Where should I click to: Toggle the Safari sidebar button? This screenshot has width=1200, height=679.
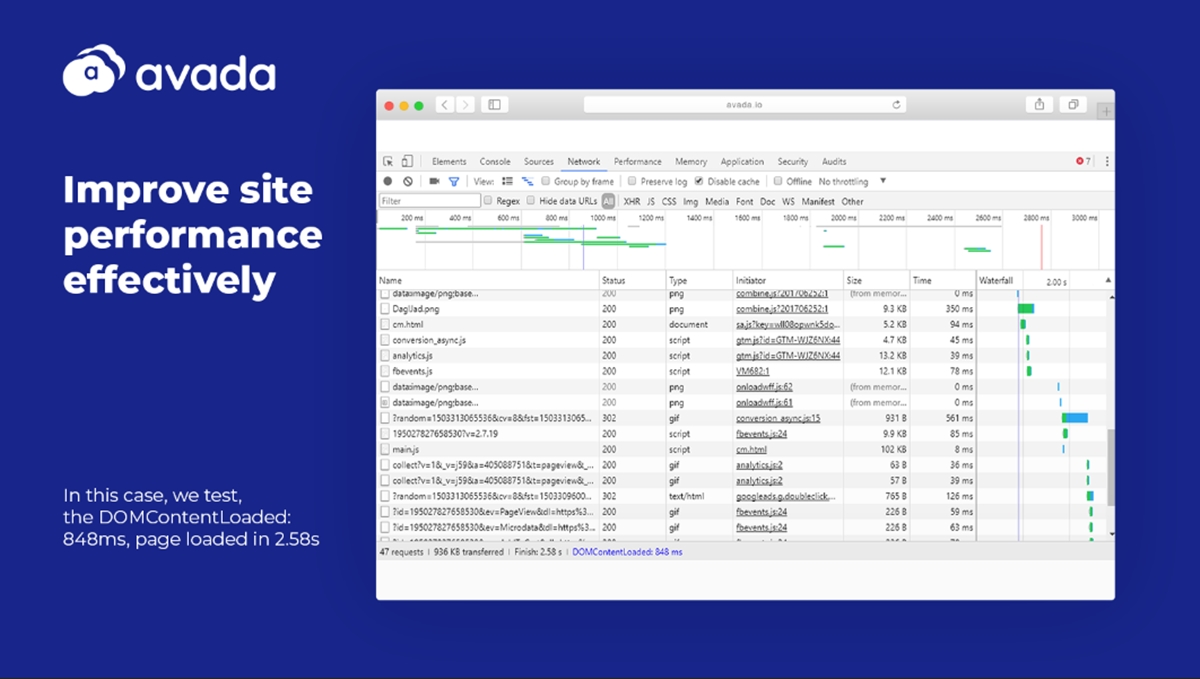494,105
